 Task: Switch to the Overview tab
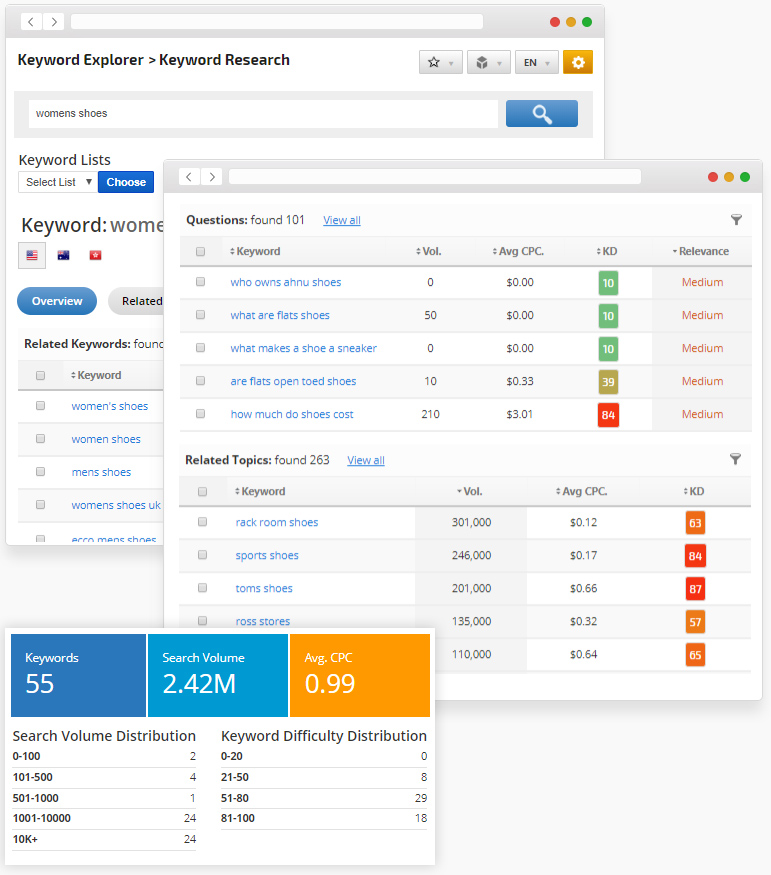pyautogui.click(x=57, y=301)
